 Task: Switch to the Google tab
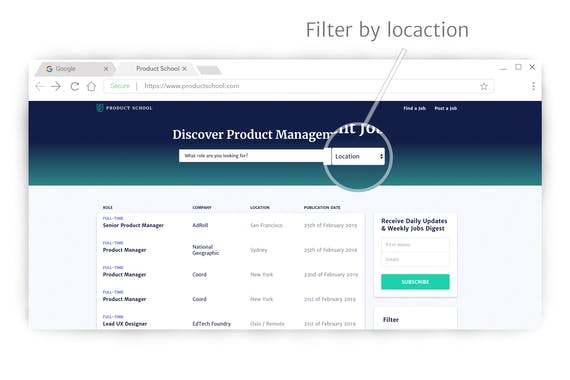(x=75, y=69)
